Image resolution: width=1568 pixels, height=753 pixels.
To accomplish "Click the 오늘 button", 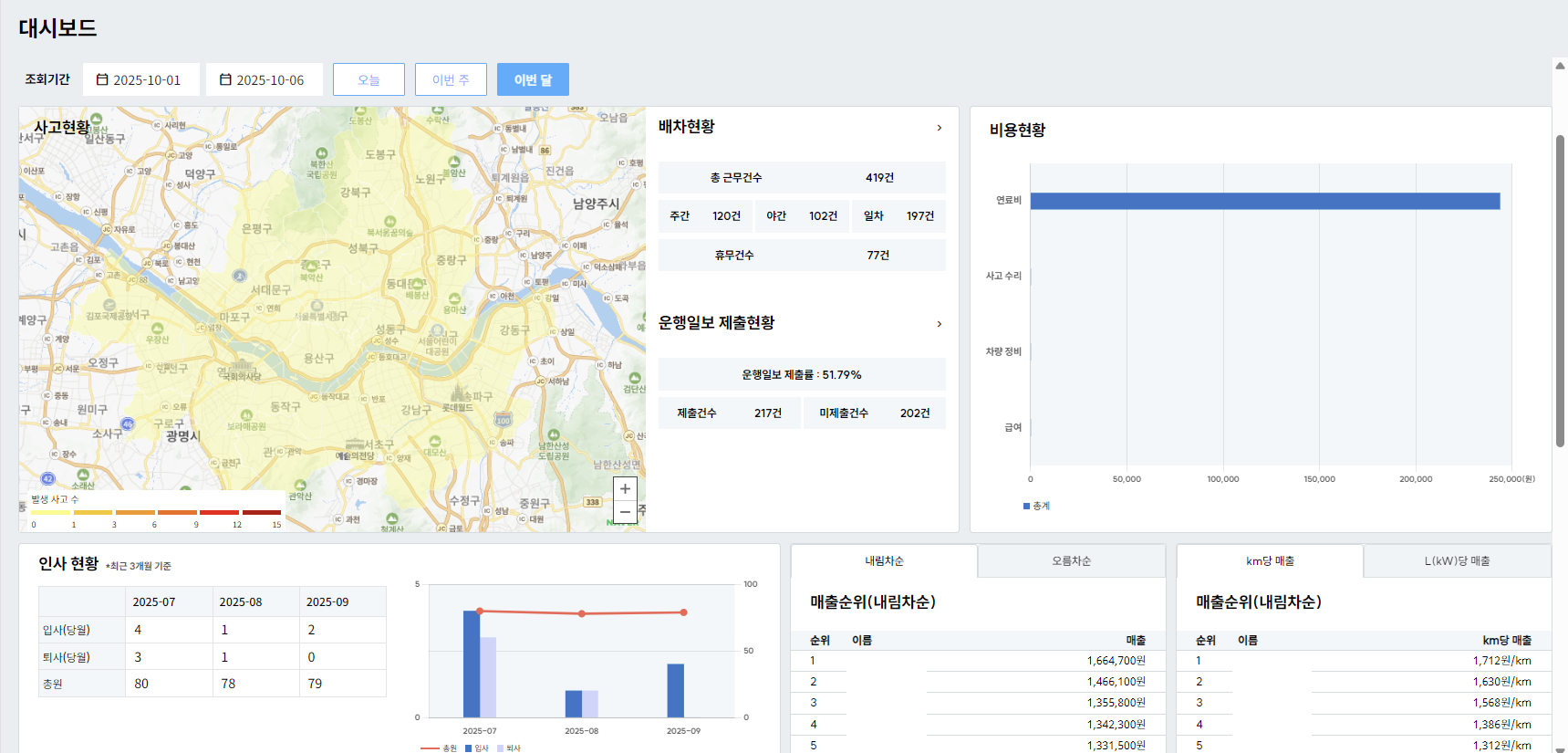I will click(369, 79).
